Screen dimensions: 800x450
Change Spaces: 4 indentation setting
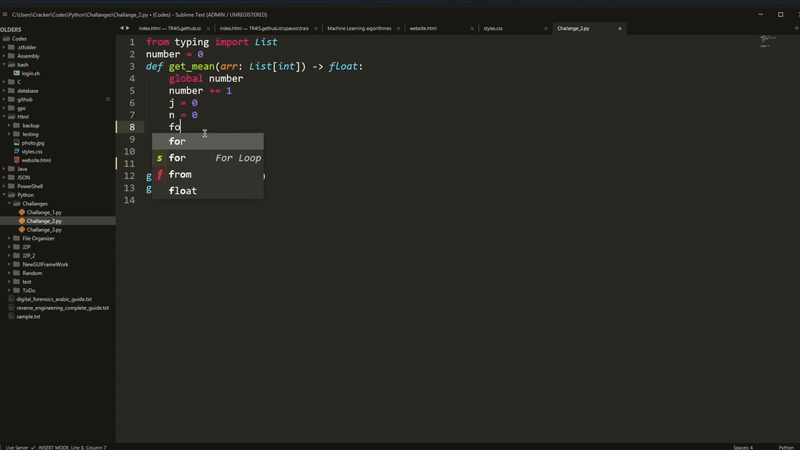point(742,447)
